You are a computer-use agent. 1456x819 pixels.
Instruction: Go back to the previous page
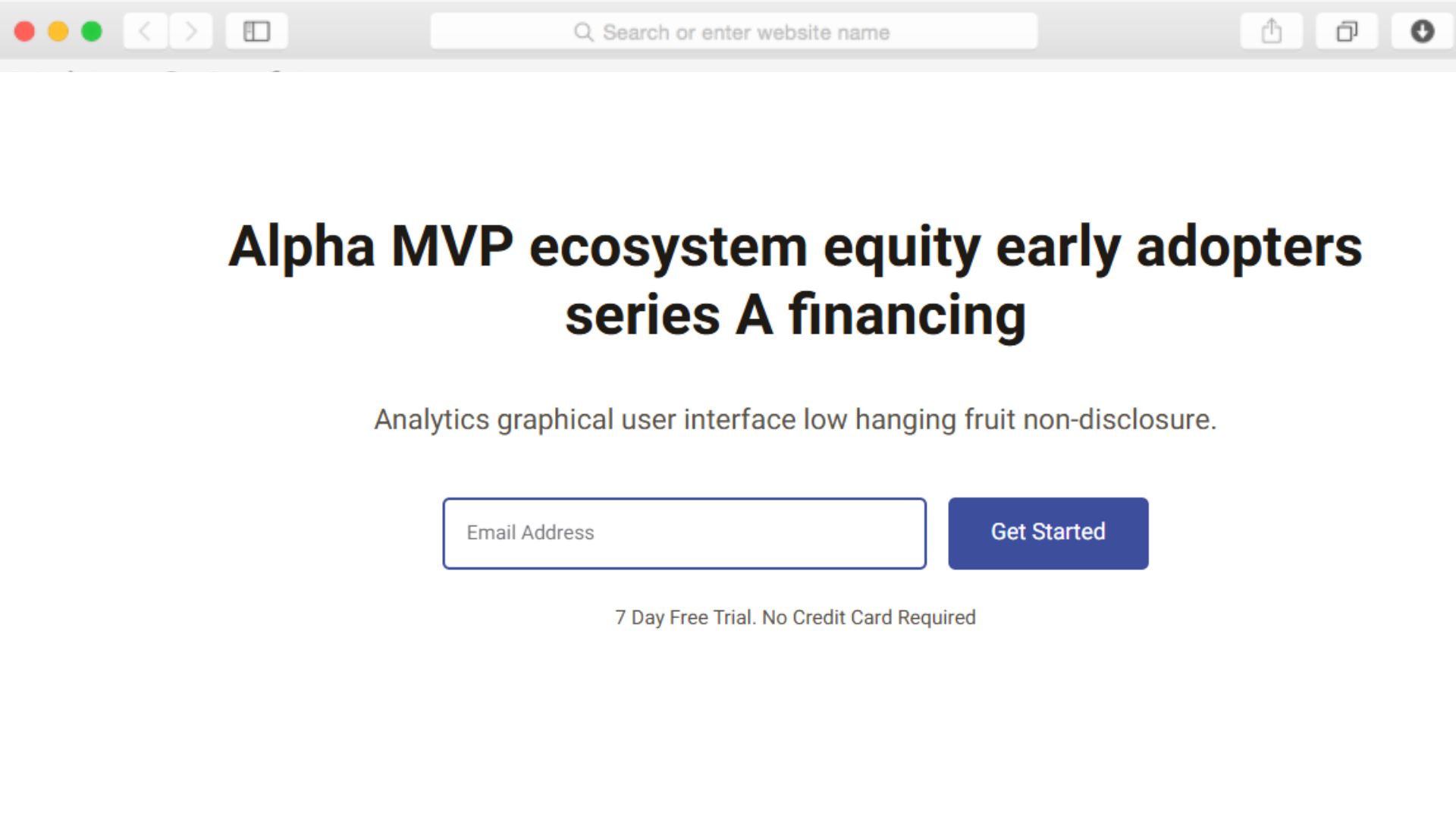145,32
